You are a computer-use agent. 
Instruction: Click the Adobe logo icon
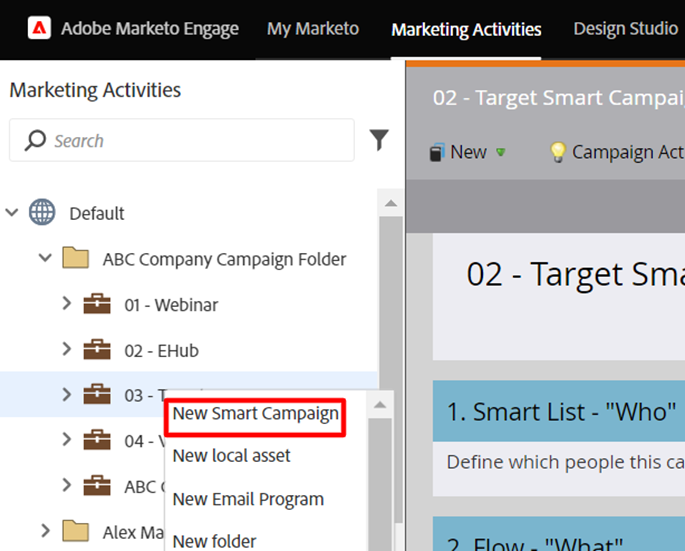(x=39, y=28)
